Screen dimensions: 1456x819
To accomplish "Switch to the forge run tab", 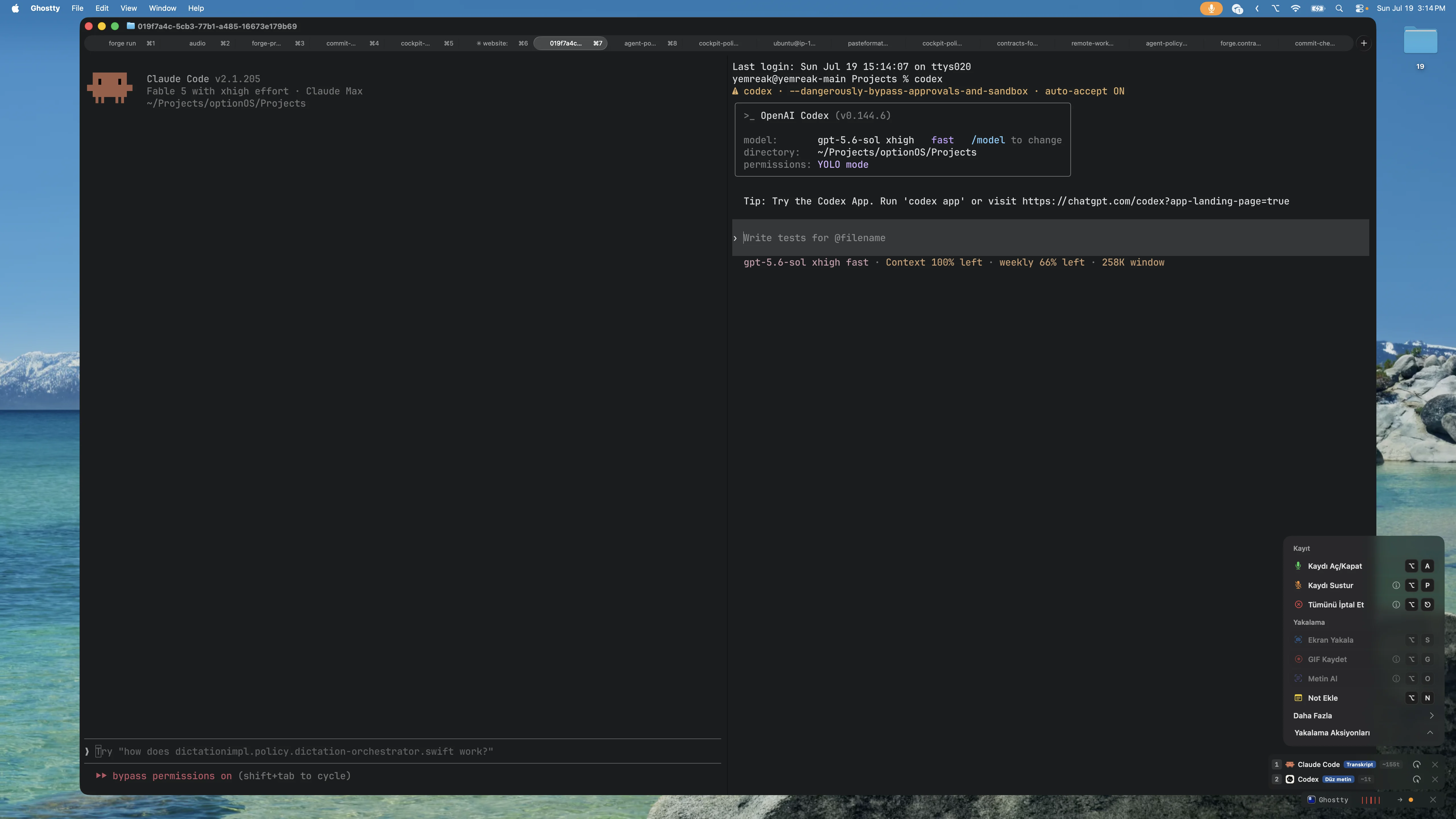I will [122, 43].
